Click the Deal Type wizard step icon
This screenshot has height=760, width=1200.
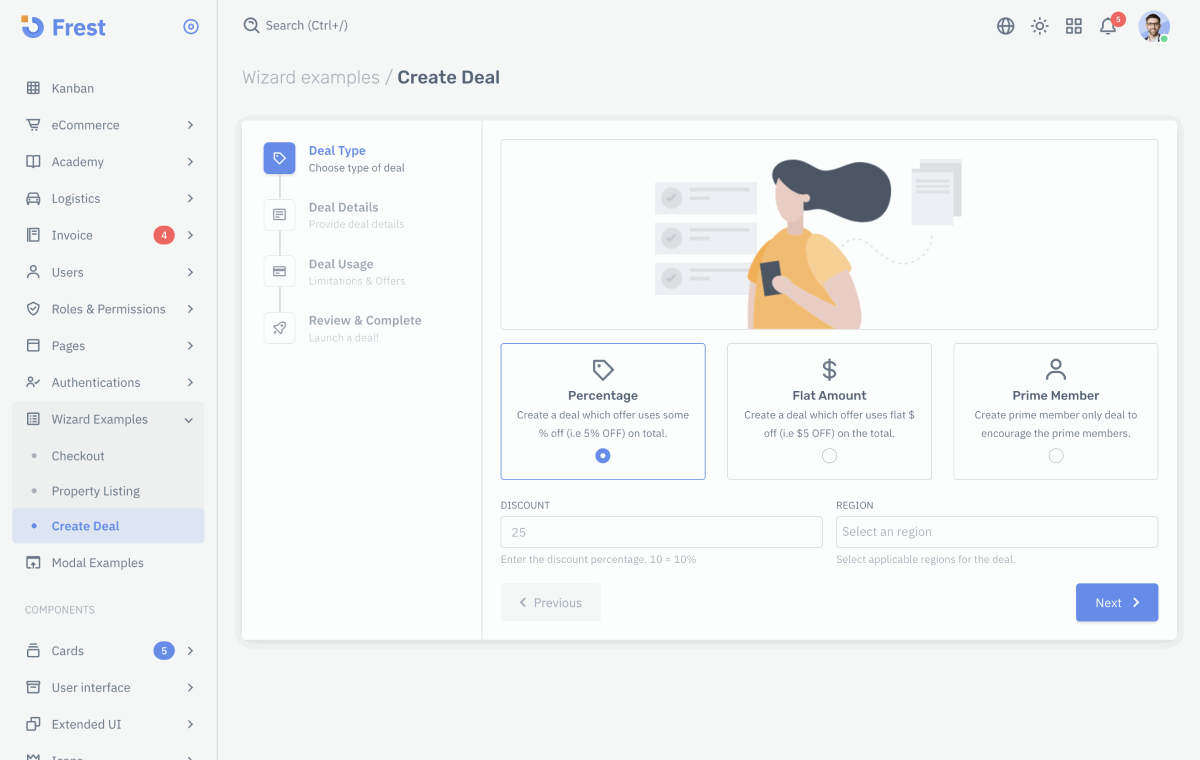tap(279, 158)
